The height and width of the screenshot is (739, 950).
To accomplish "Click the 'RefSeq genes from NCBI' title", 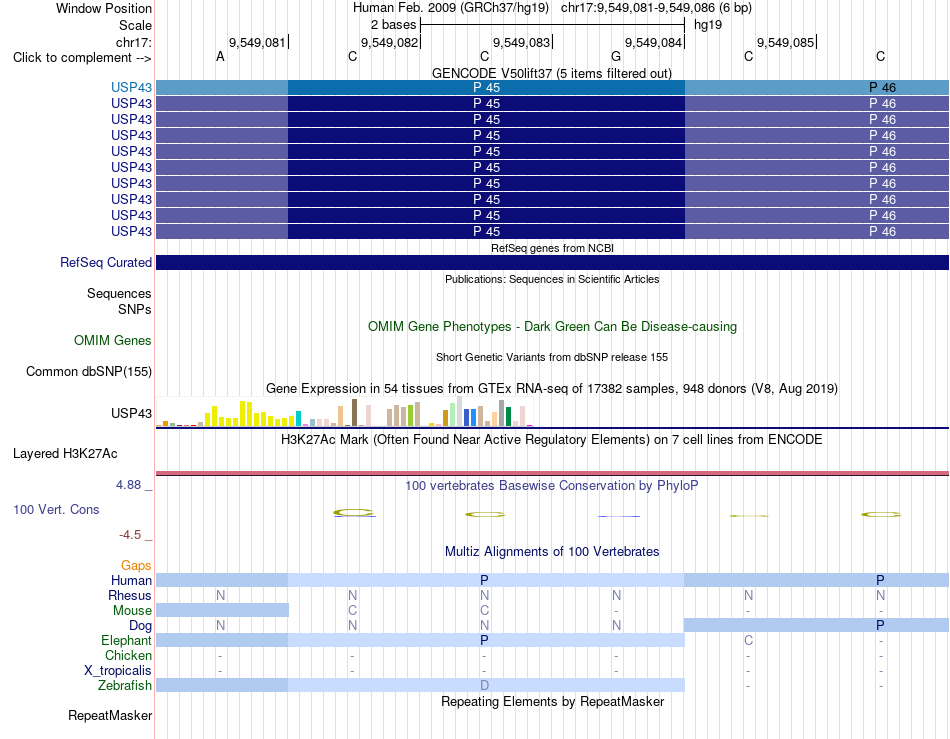I will pyautogui.click(x=552, y=248).
